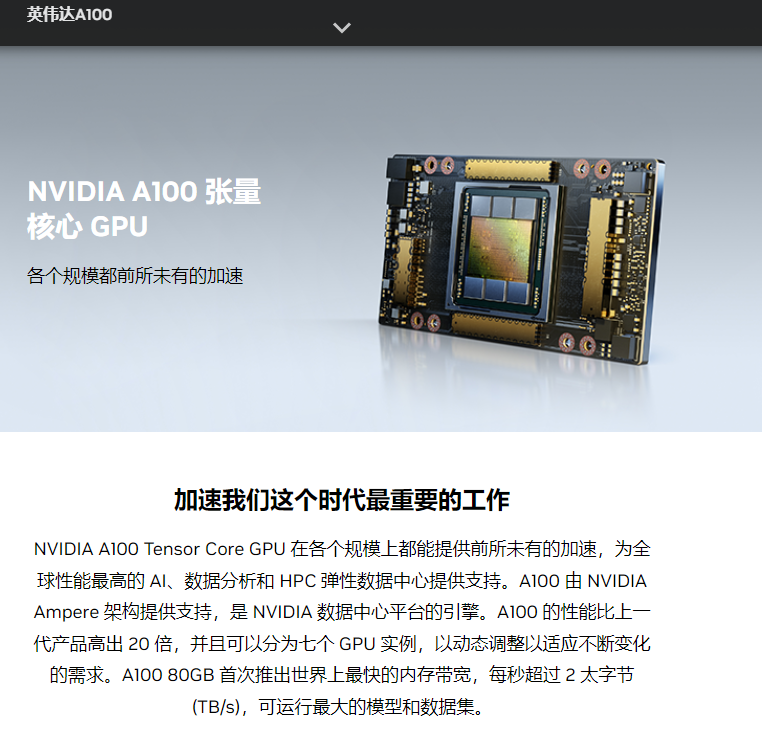The image size is (762, 749).
Task: Click the HPC text in the description
Action: coord(298,581)
